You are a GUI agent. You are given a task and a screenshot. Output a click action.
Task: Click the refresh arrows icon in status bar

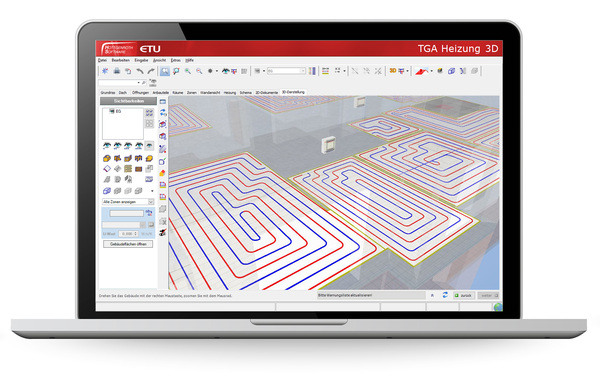(x=445, y=295)
